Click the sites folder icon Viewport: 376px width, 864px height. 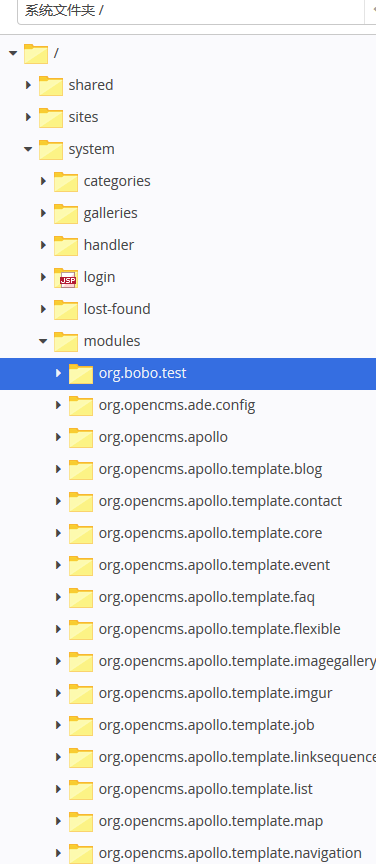(51, 117)
